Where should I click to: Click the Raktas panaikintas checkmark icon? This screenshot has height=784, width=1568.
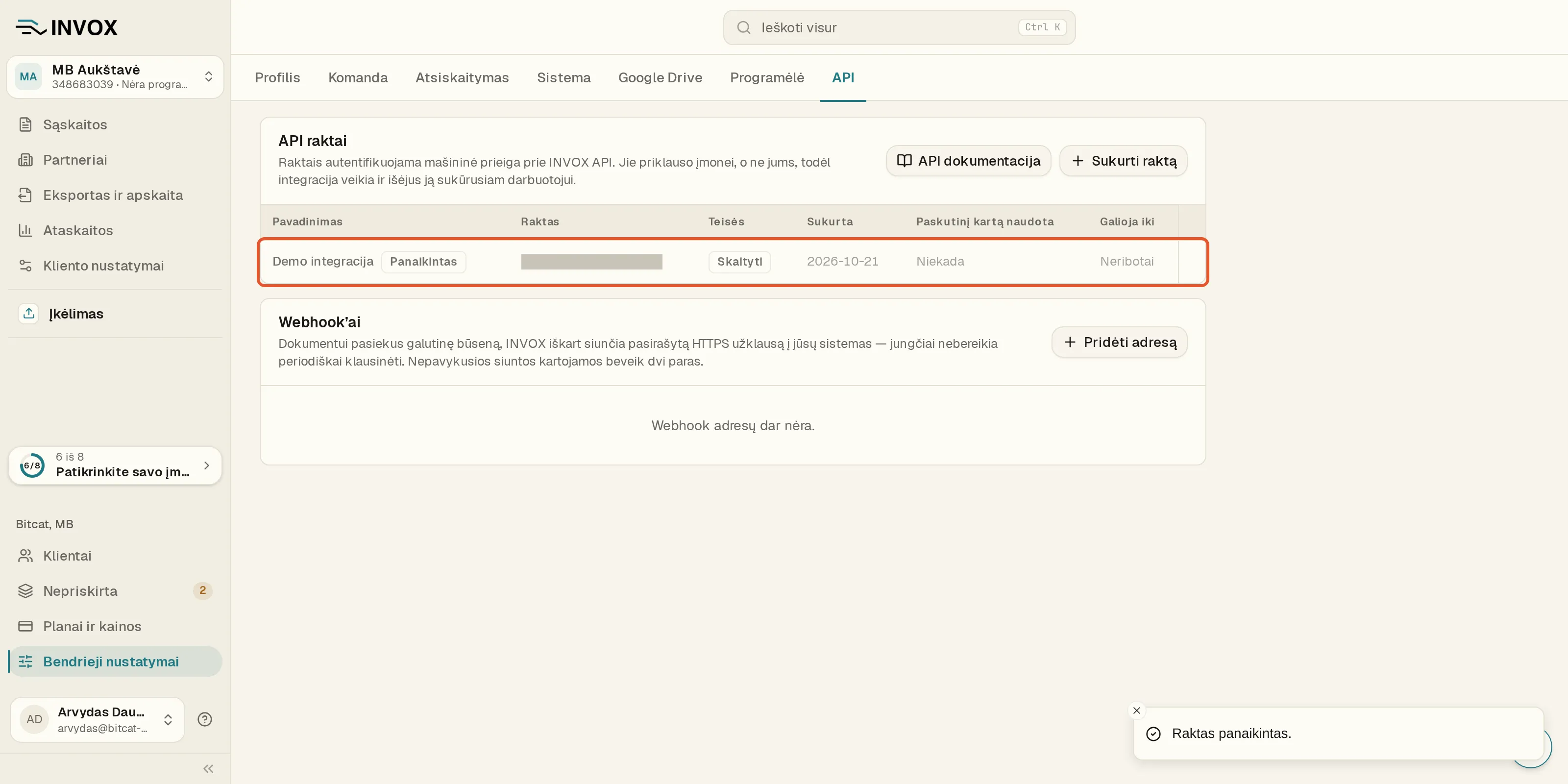1153,734
